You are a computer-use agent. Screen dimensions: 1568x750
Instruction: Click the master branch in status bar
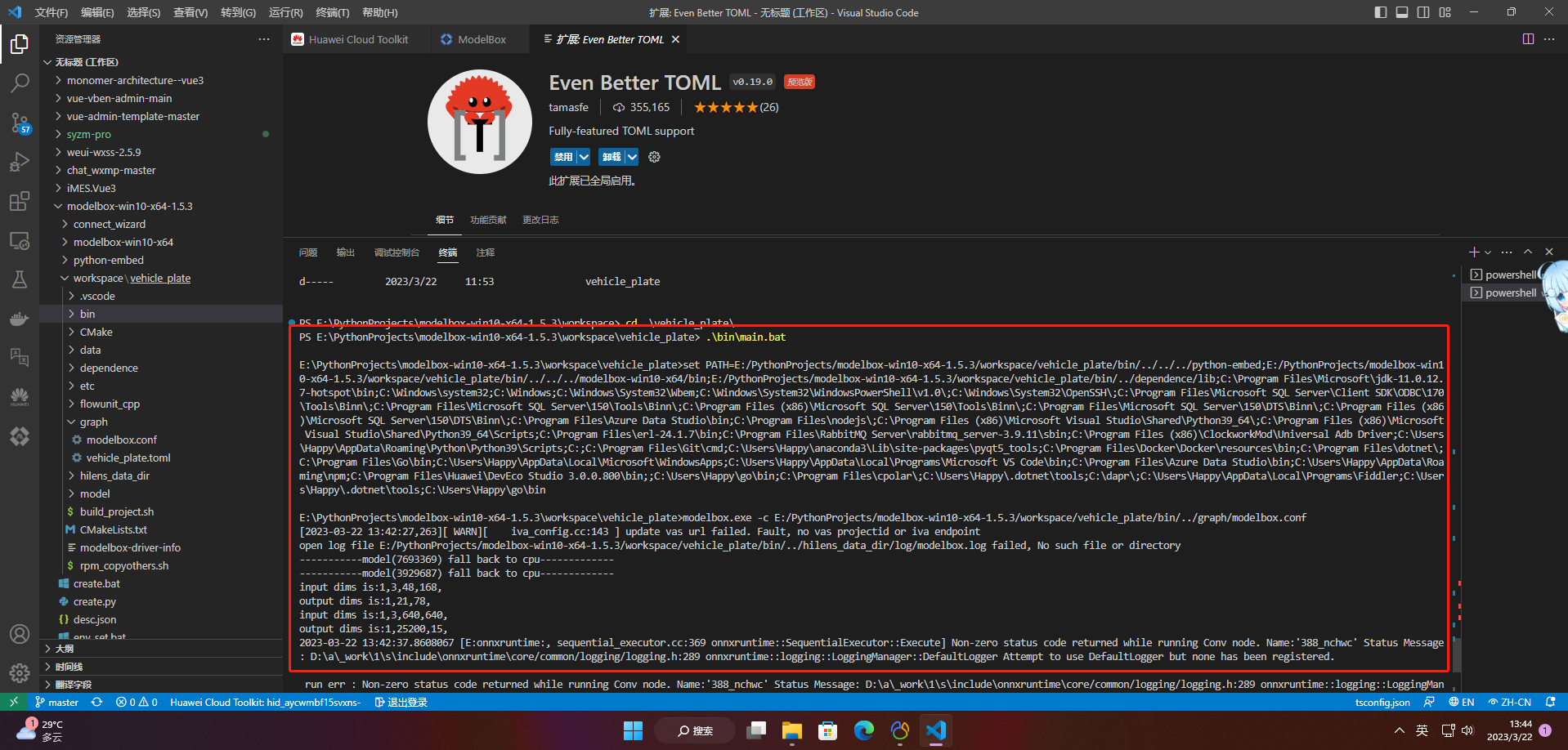click(57, 702)
